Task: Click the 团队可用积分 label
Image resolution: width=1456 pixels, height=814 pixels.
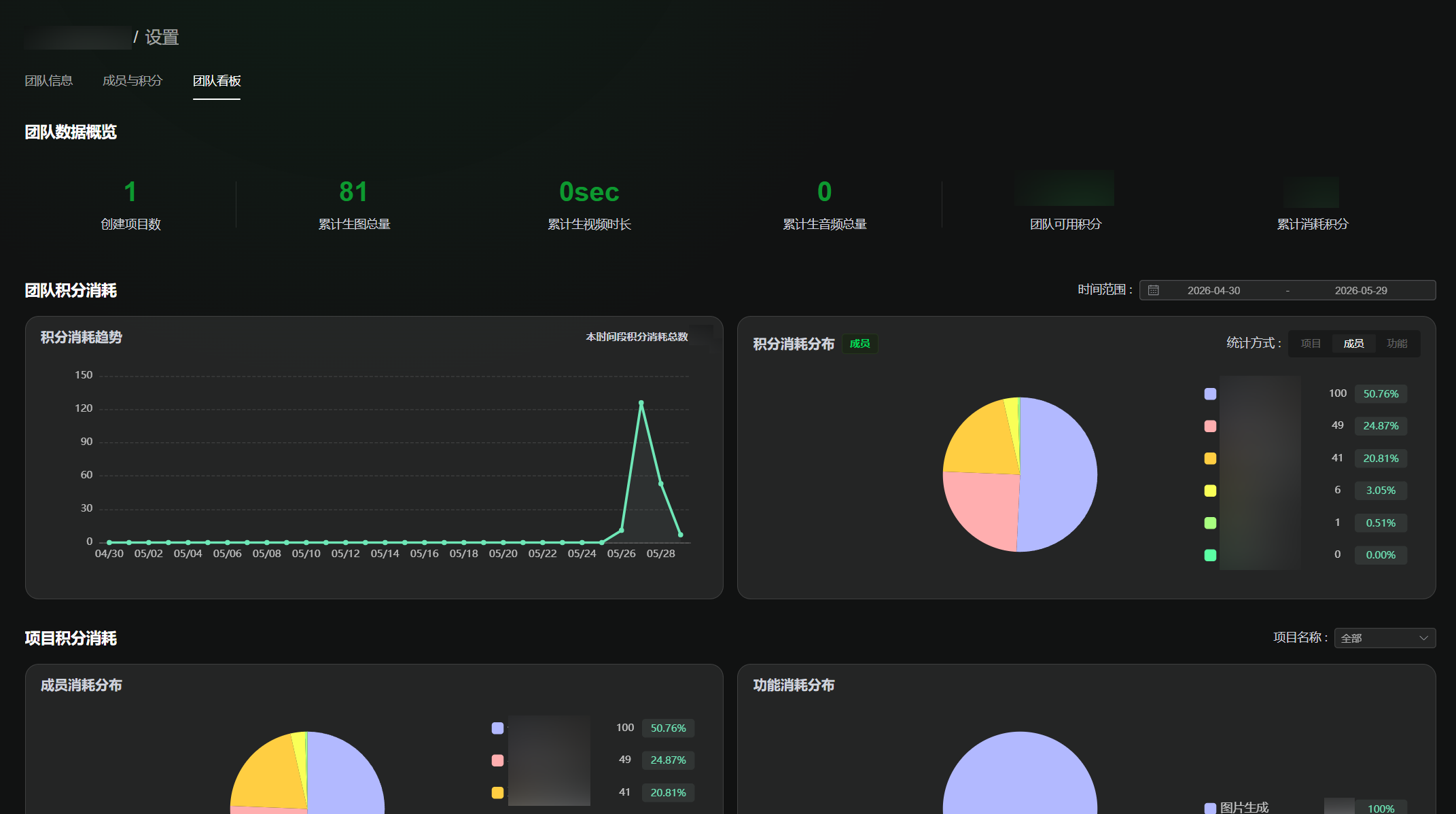Action: [1065, 224]
